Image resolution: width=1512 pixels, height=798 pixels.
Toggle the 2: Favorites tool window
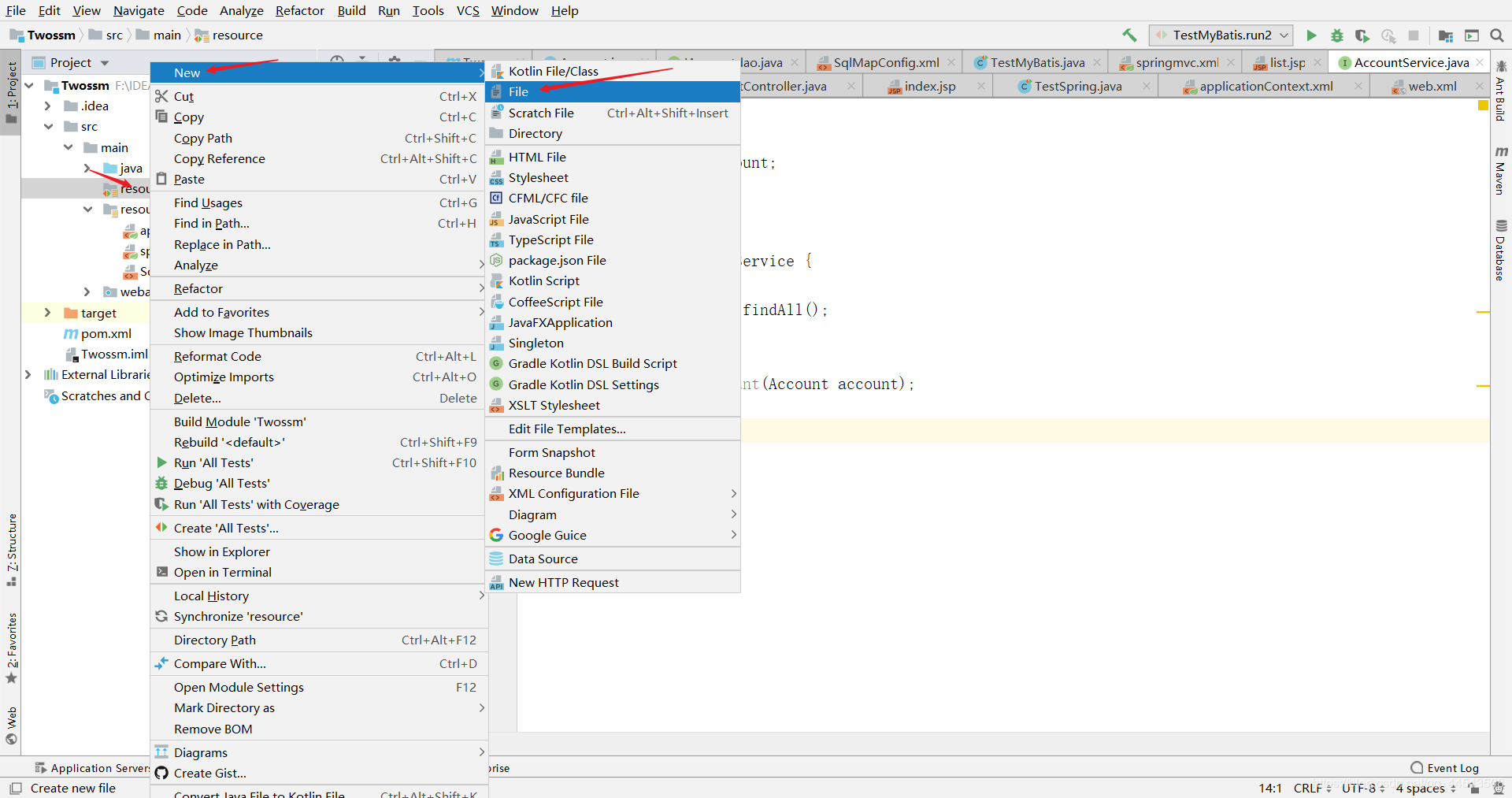pyautogui.click(x=11, y=648)
